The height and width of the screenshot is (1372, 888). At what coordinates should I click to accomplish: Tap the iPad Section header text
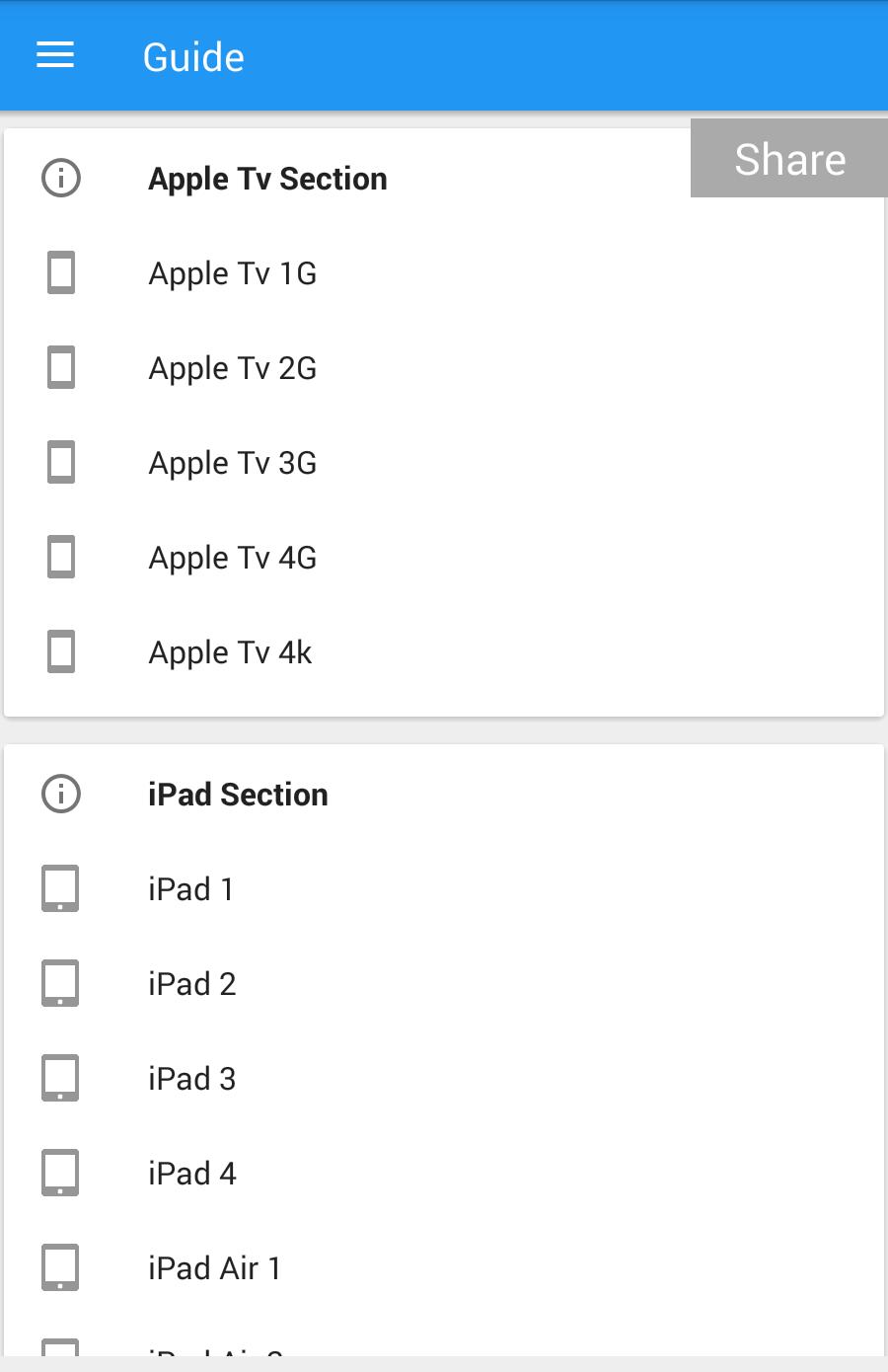[x=238, y=795]
